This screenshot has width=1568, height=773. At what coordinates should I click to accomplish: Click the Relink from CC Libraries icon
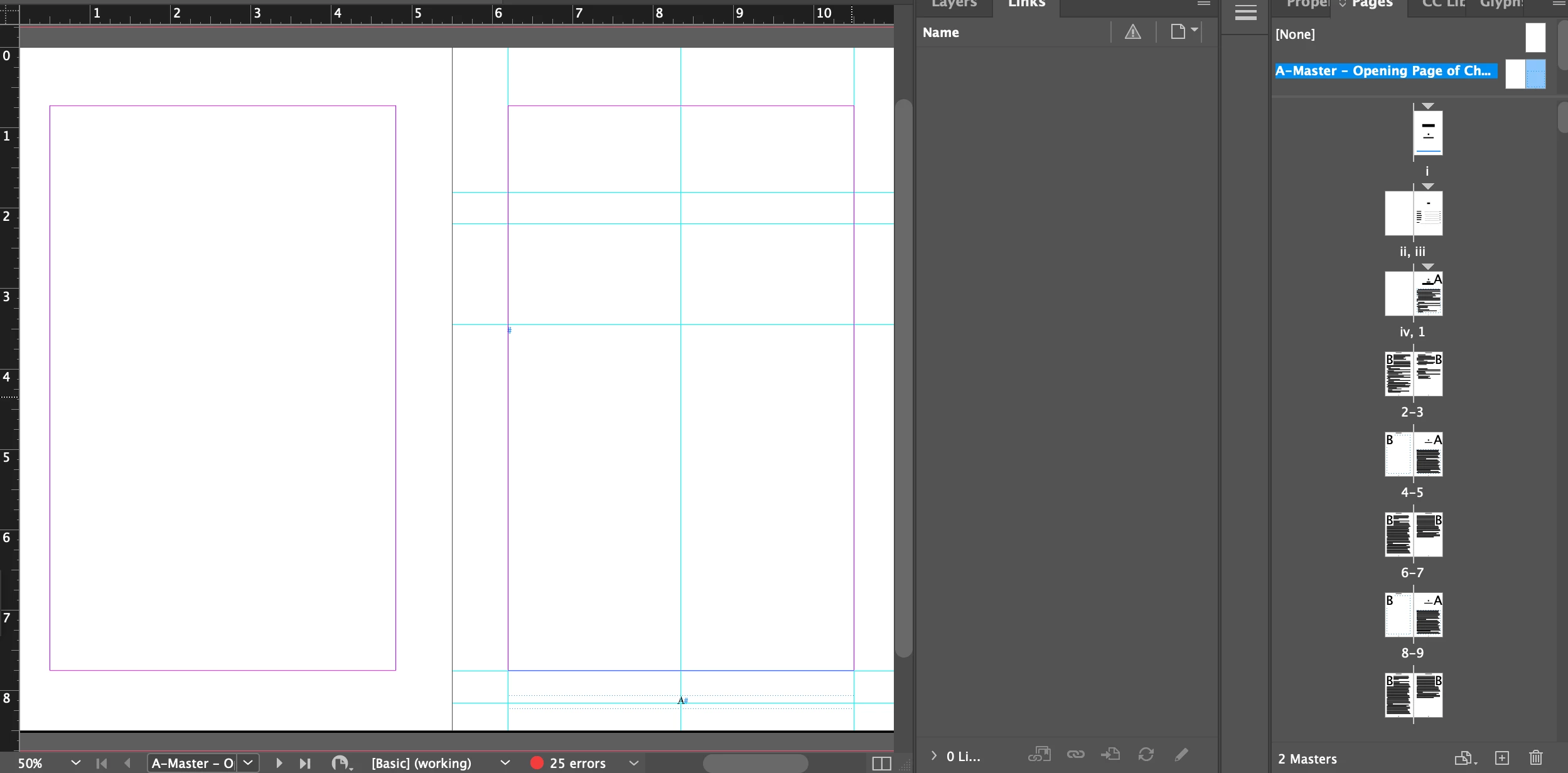coord(1039,754)
